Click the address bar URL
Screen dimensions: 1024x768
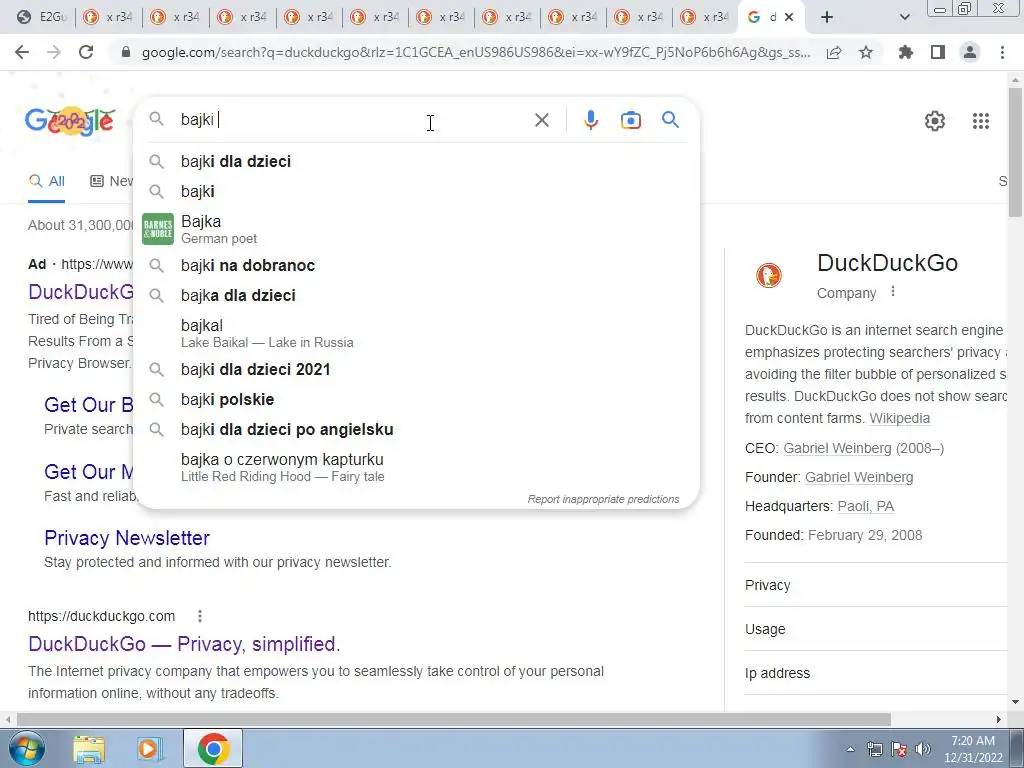point(476,52)
